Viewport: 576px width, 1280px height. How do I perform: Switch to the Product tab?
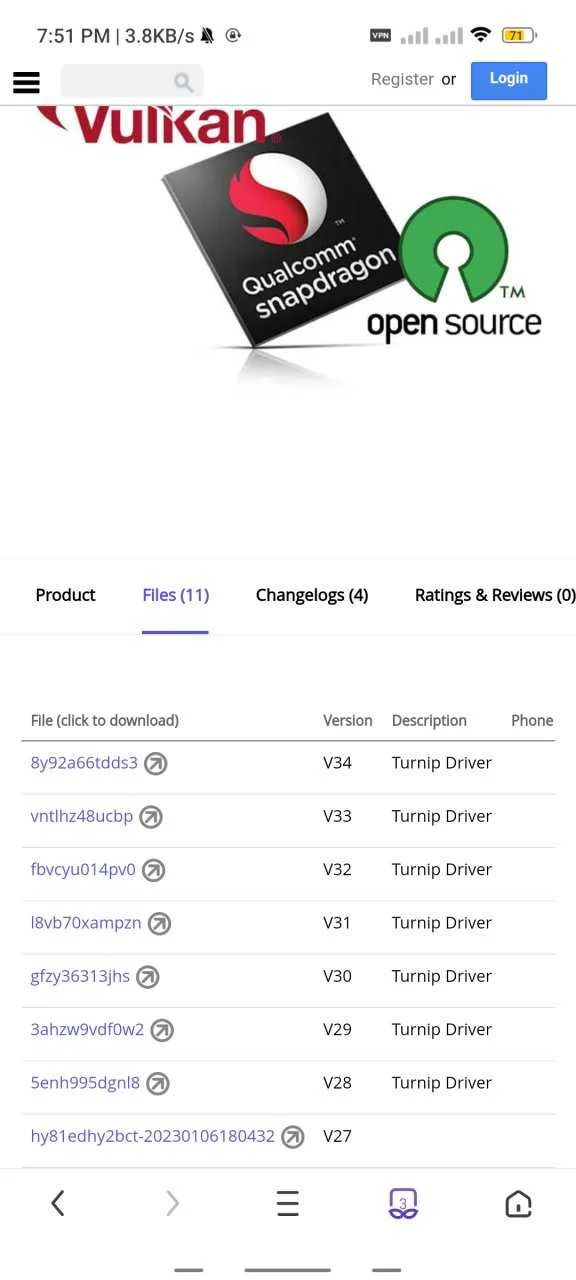tap(65, 595)
